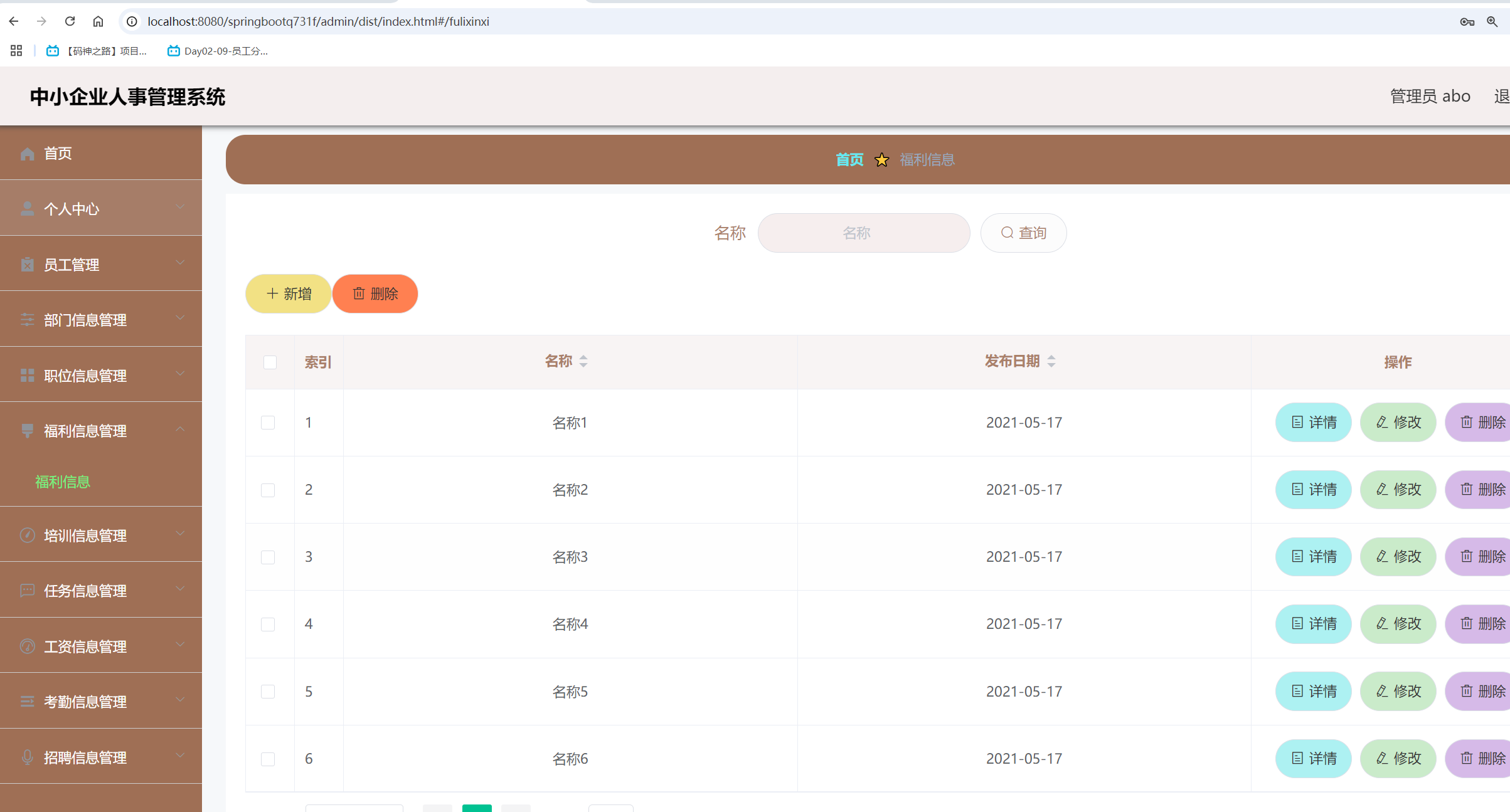Viewport: 1510px width, 812px height.
Task: Click the sort arrows beside 名称 header
Action: tap(583, 361)
